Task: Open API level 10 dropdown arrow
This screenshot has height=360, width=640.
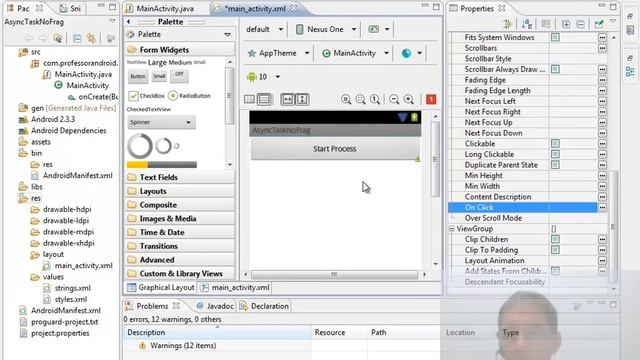Action: [278, 77]
